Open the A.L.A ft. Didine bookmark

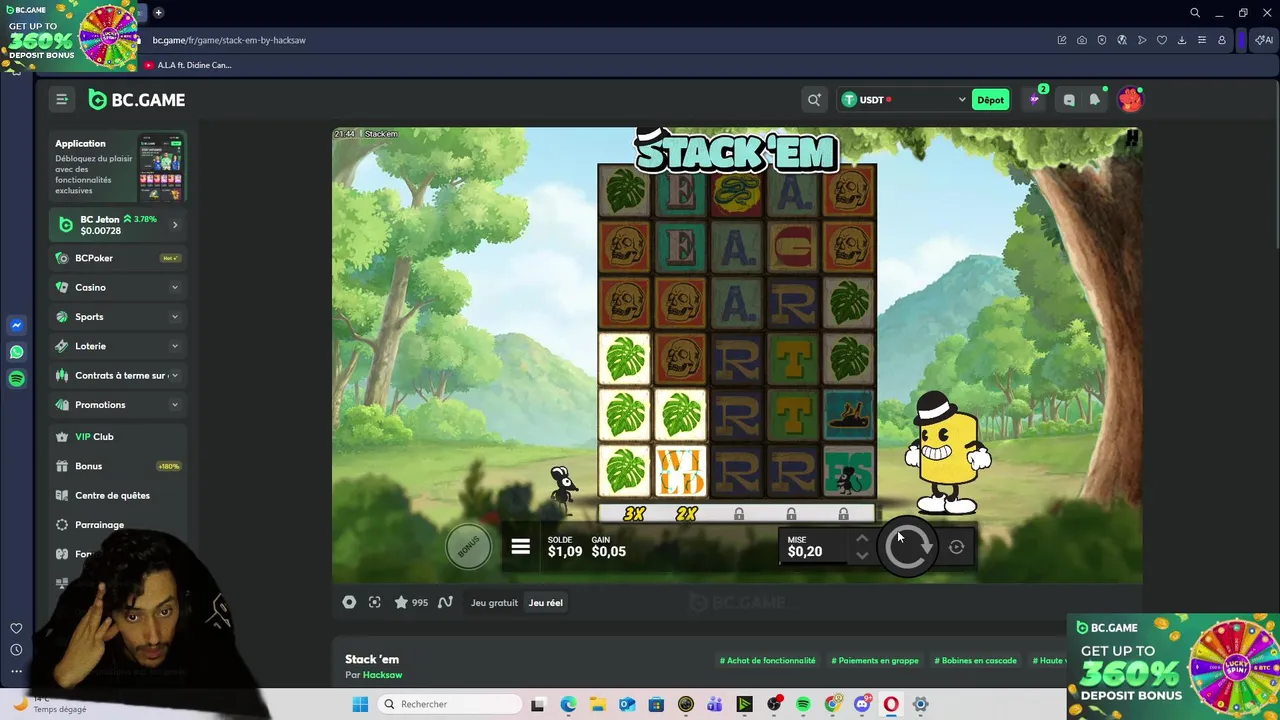click(187, 65)
